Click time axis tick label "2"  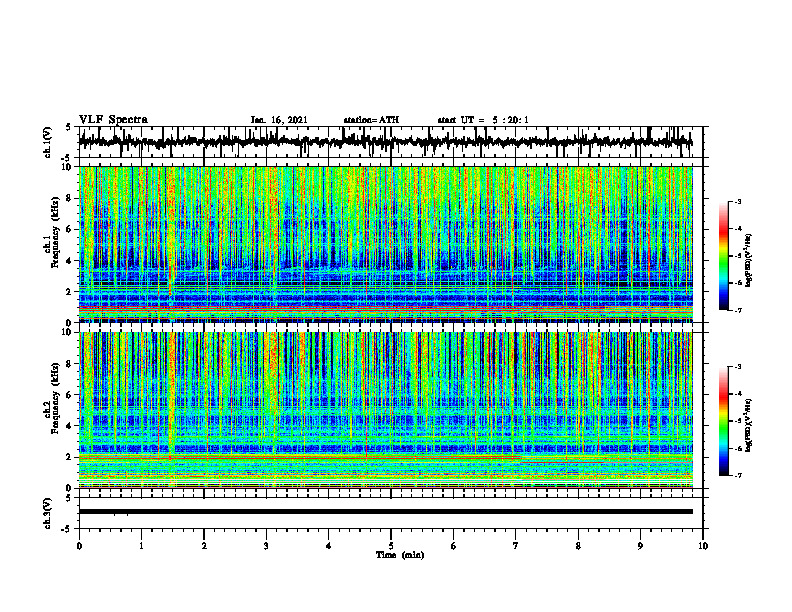click(x=204, y=546)
